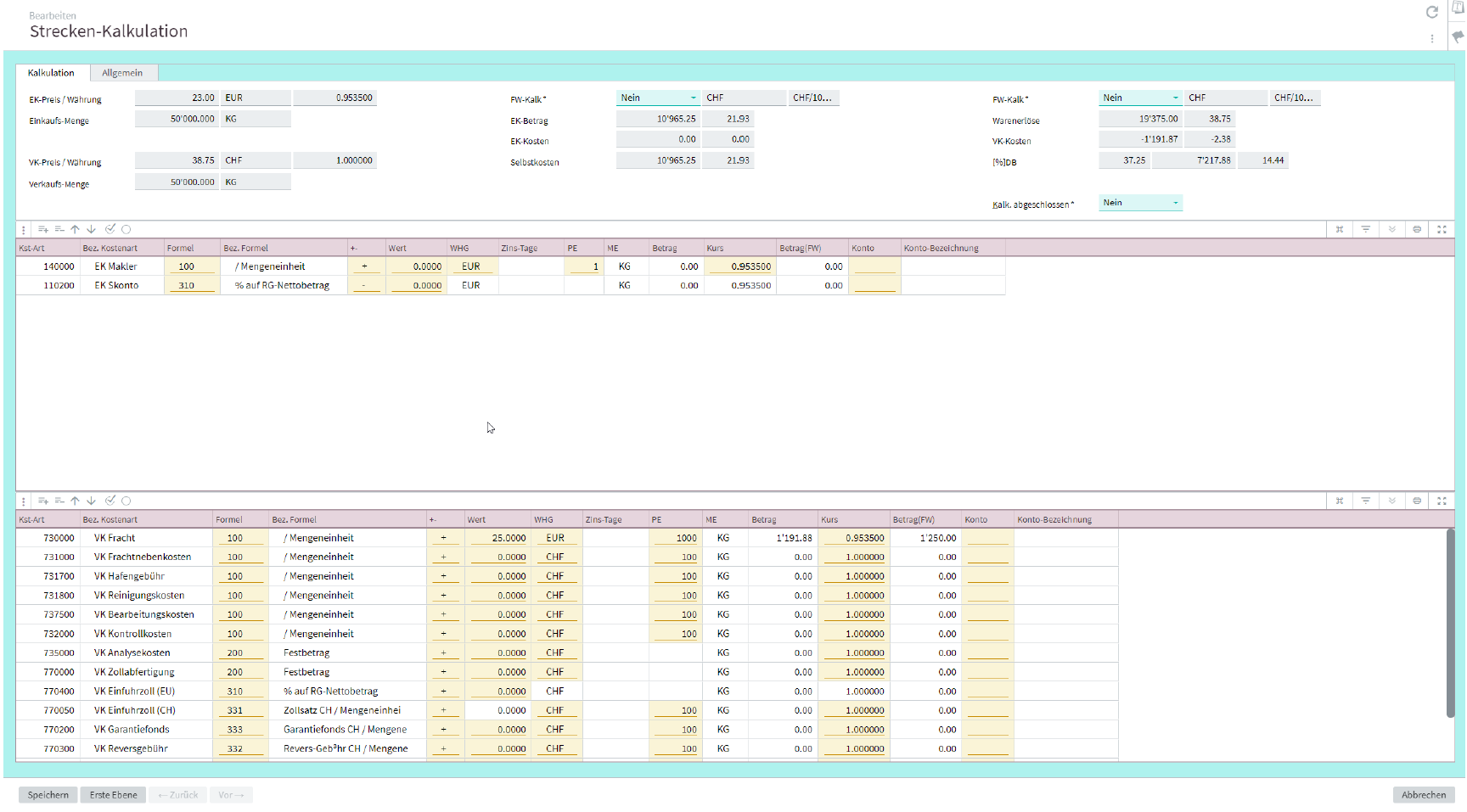Open upper table three-dot grid menu
The width and height of the screenshot is (1467, 812).
click(x=24, y=230)
